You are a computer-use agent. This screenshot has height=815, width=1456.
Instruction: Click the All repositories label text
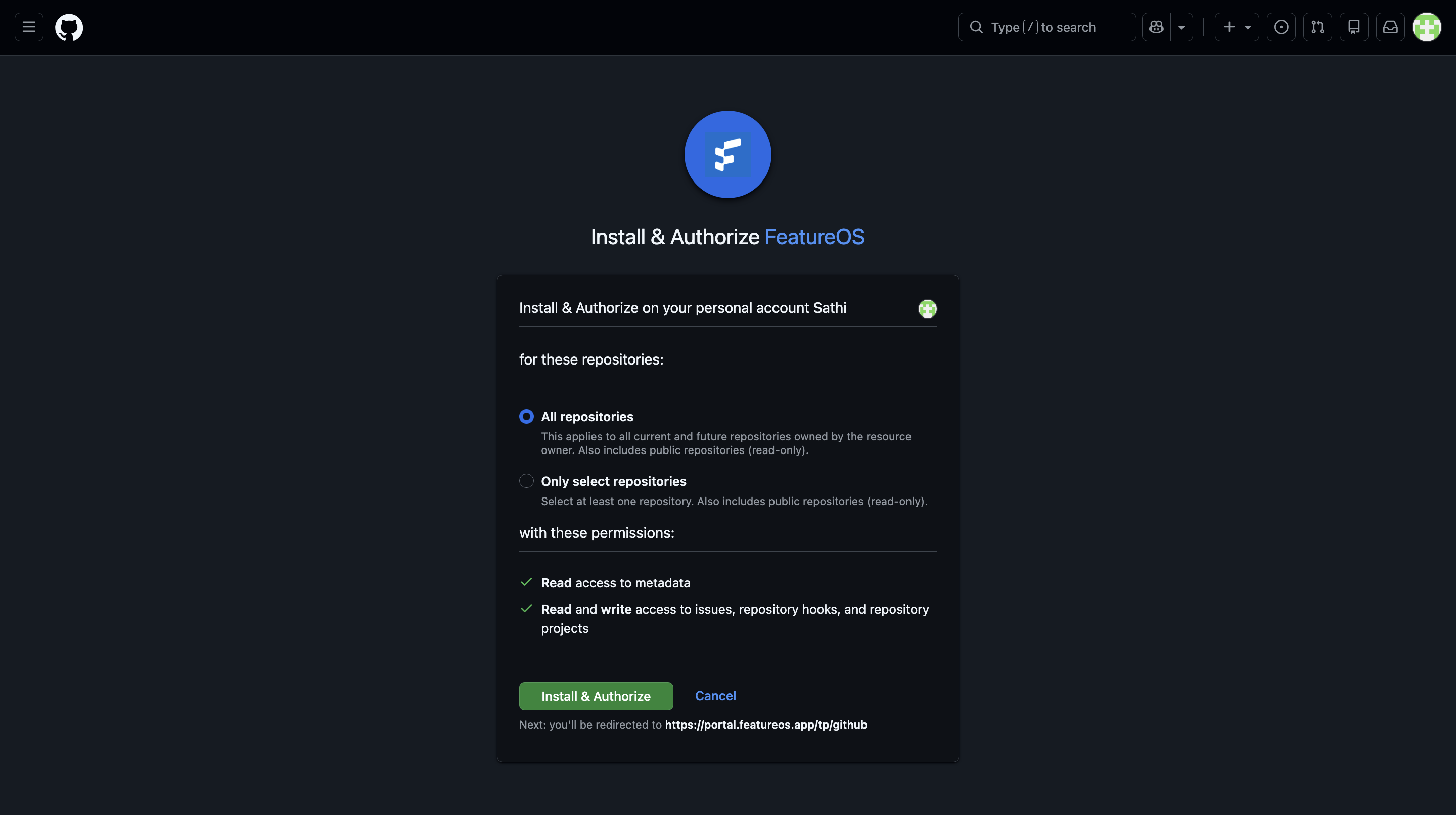point(586,417)
